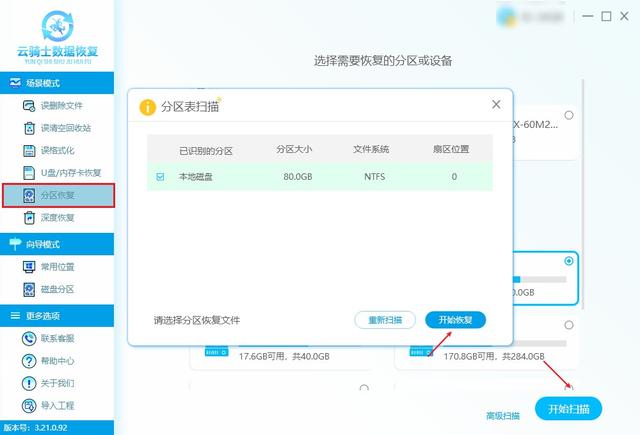640x435 pixels.
Task: Minimize the application window
Action: [587, 16]
